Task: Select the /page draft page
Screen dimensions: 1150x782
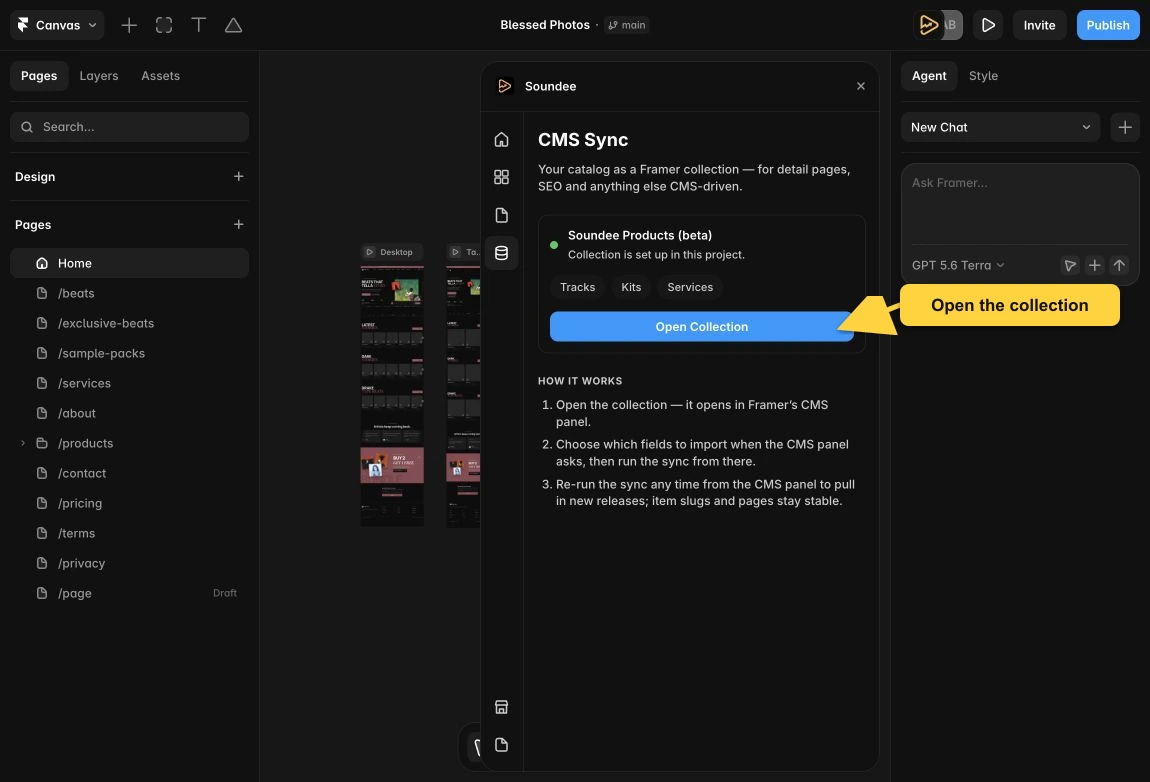Action: coord(129,593)
